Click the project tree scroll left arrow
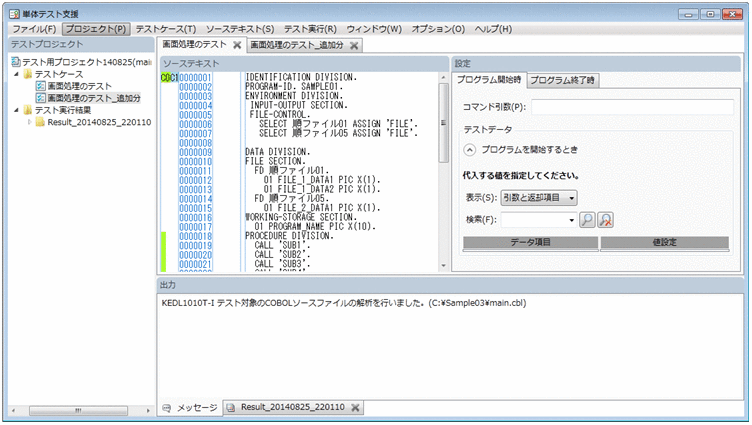Screen dimensions: 752x425 [x=13, y=411]
